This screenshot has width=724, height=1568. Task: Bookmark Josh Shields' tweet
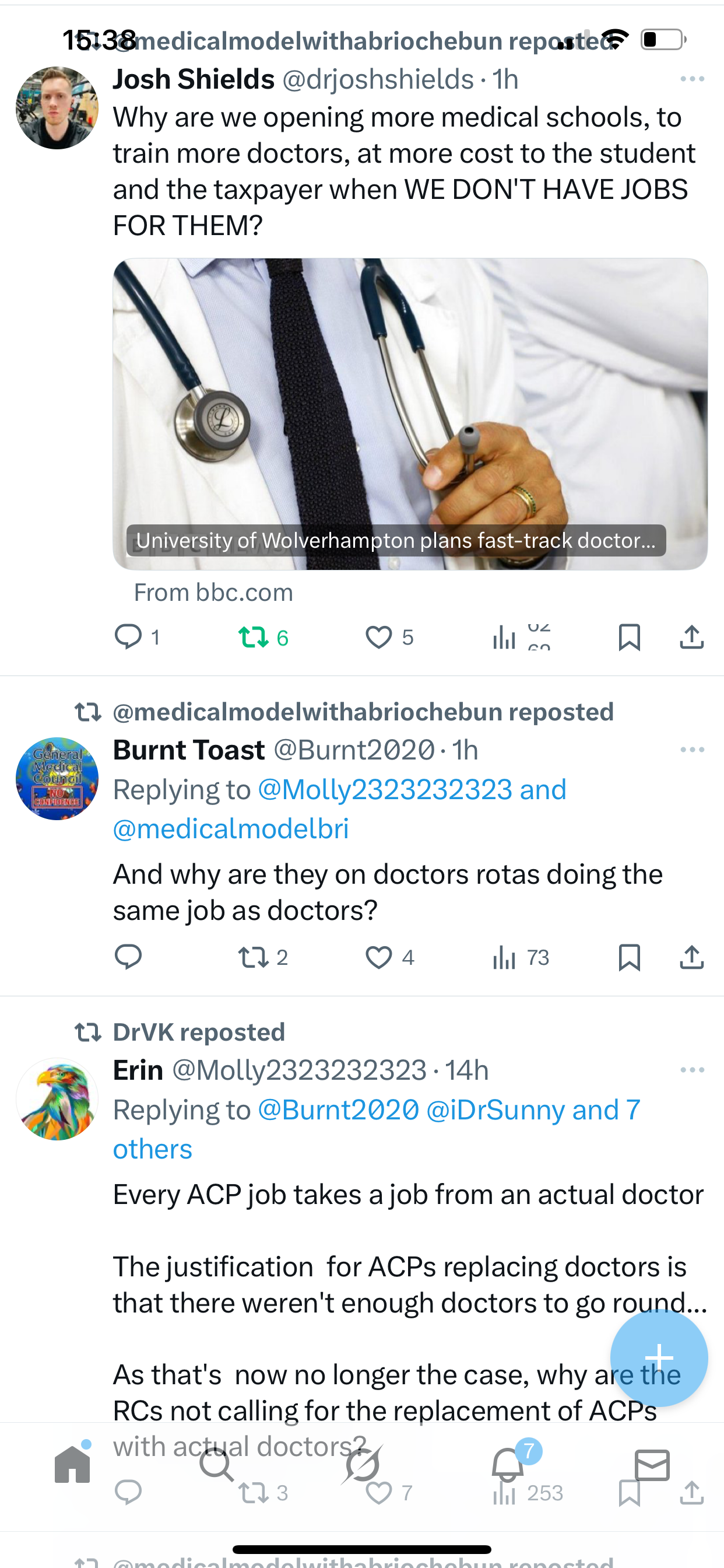point(629,636)
